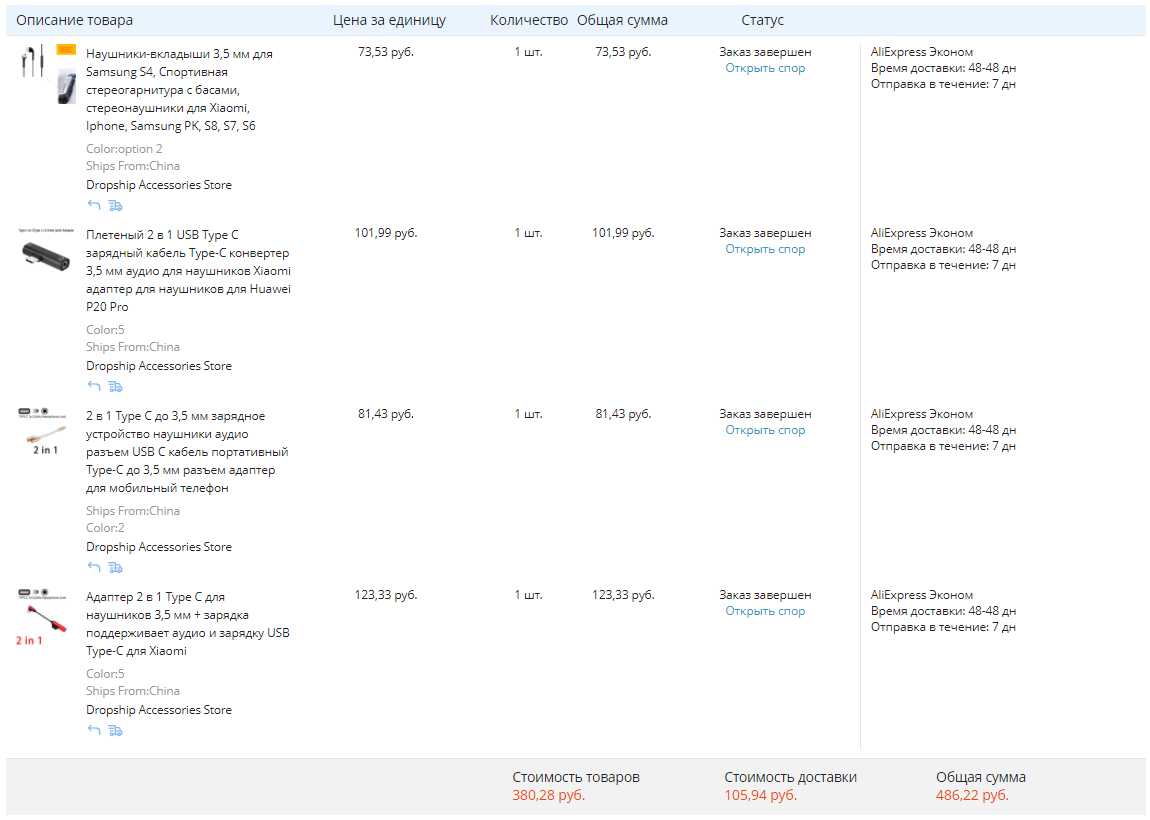
Task: Click "Открыть спор" for the 81,43 руб. item
Action: (765, 430)
